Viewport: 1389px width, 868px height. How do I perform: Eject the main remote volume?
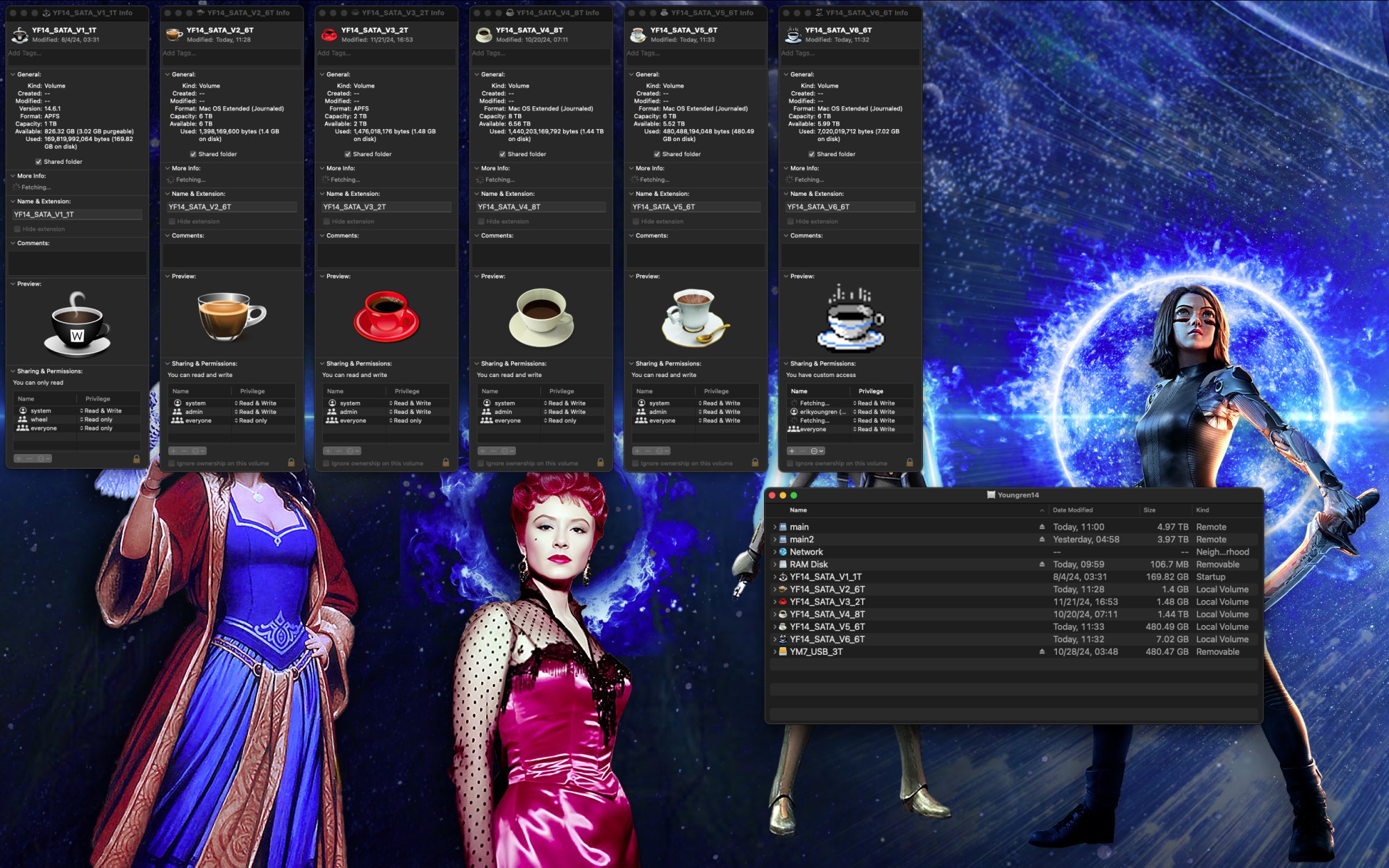1042,527
